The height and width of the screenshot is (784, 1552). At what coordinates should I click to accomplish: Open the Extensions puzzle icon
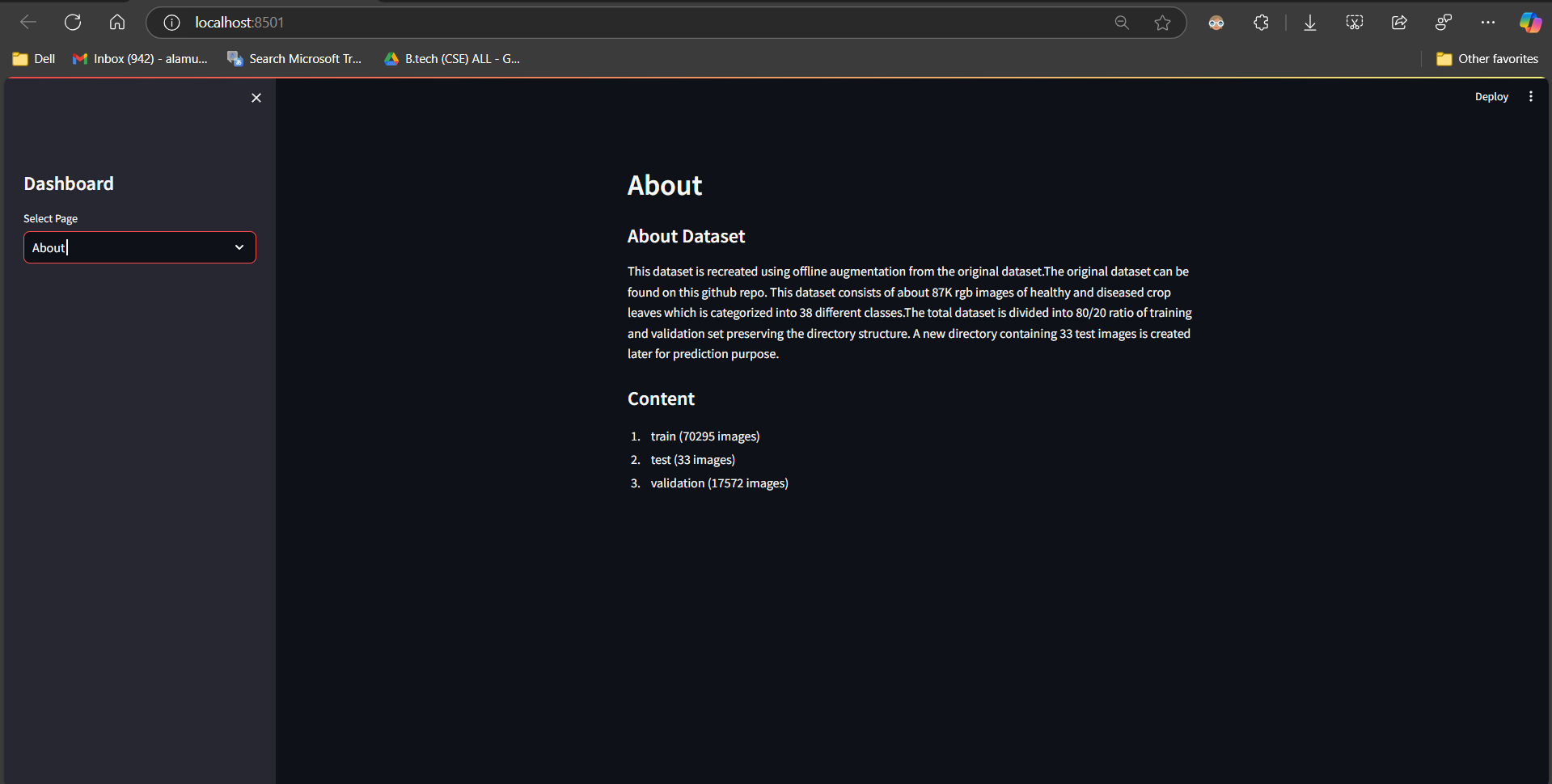1261,23
